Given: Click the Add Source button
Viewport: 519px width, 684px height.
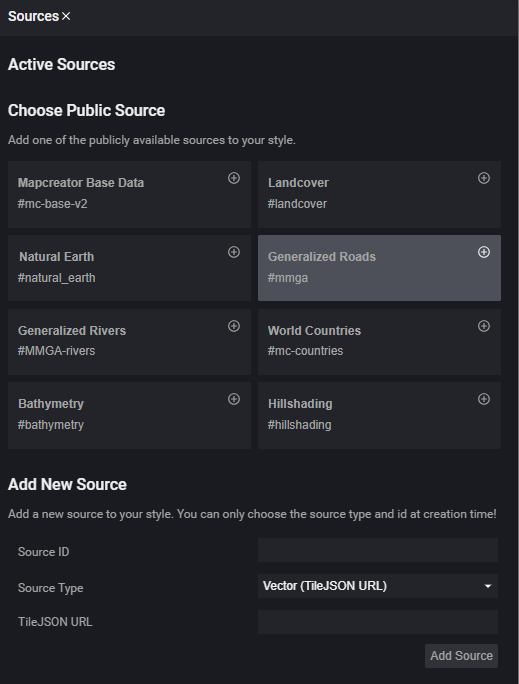Looking at the screenshot, I should point(461,656).
